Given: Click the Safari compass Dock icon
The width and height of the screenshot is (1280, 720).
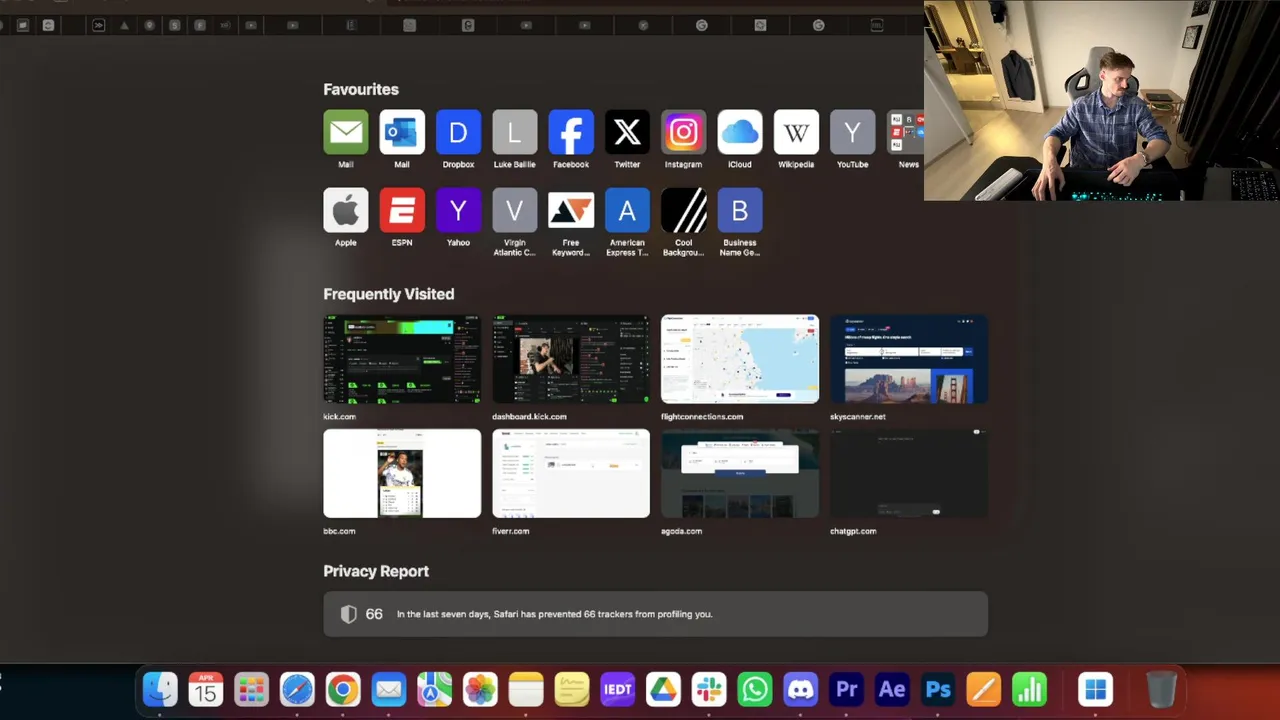Looking at the screenshot, I should pos(297,689).
